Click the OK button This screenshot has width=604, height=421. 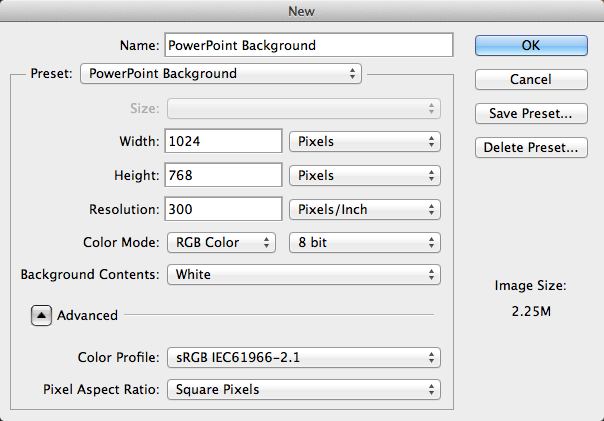tap(530, 45)
